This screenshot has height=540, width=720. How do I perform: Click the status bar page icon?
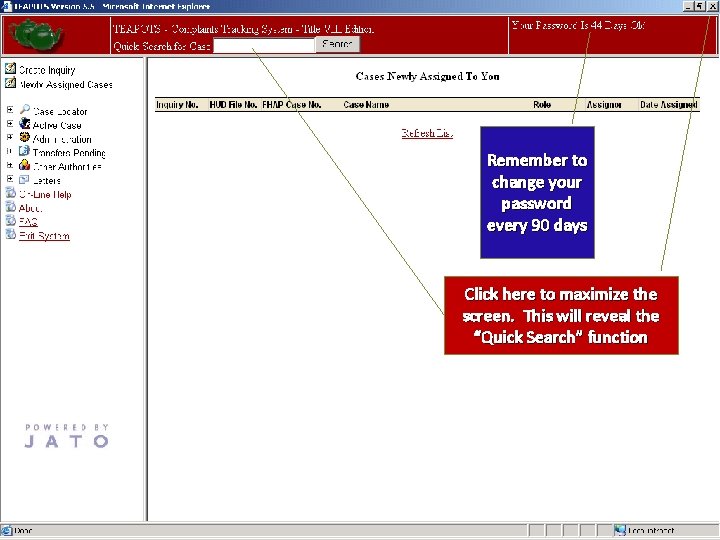tap(6, 531)
